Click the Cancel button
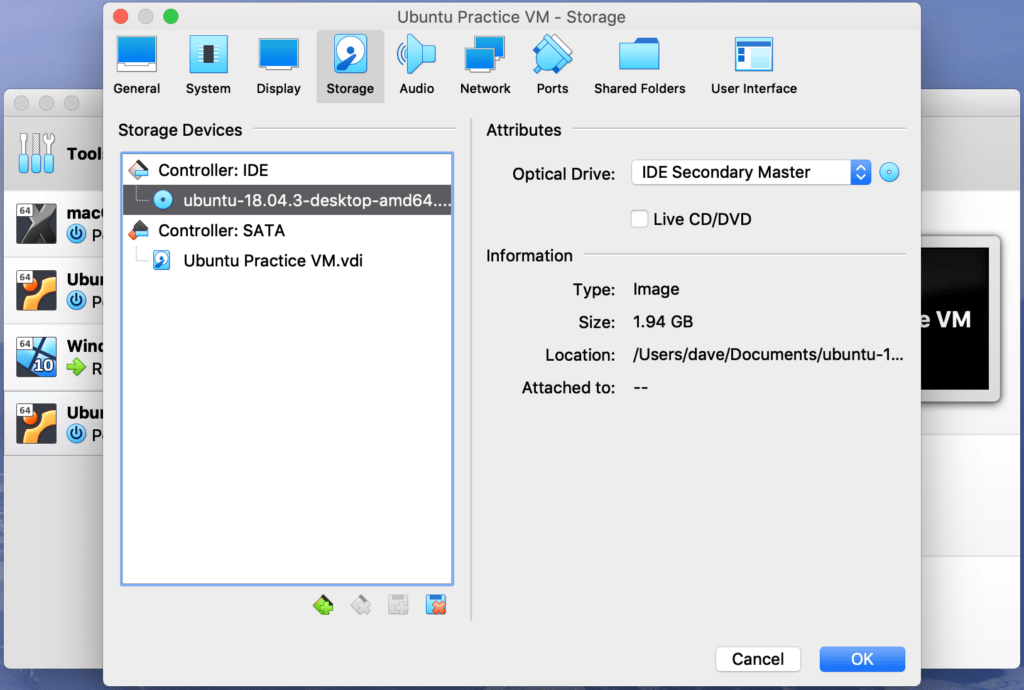1024x690 pixels. pyautogui.click(x=758, y=659)
